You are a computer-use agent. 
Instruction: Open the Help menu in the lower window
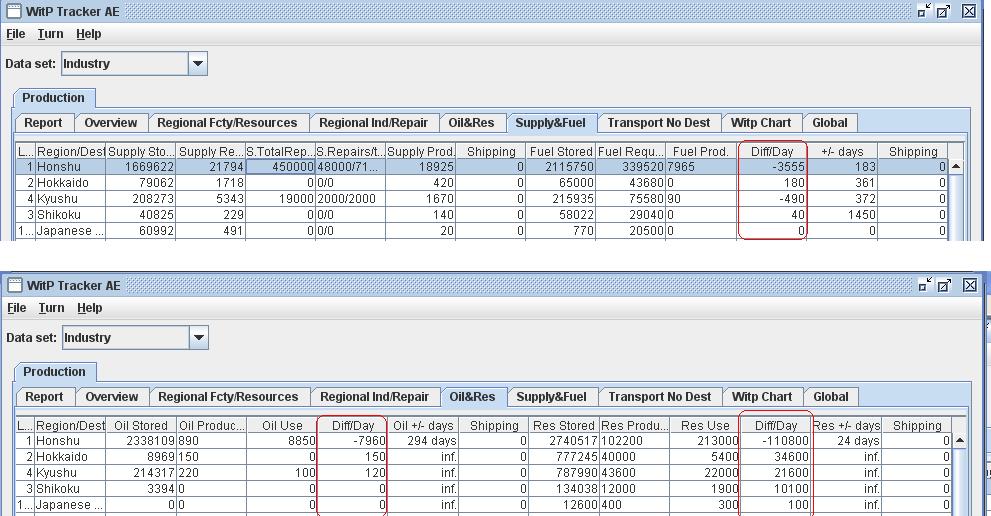coord(89,308)
